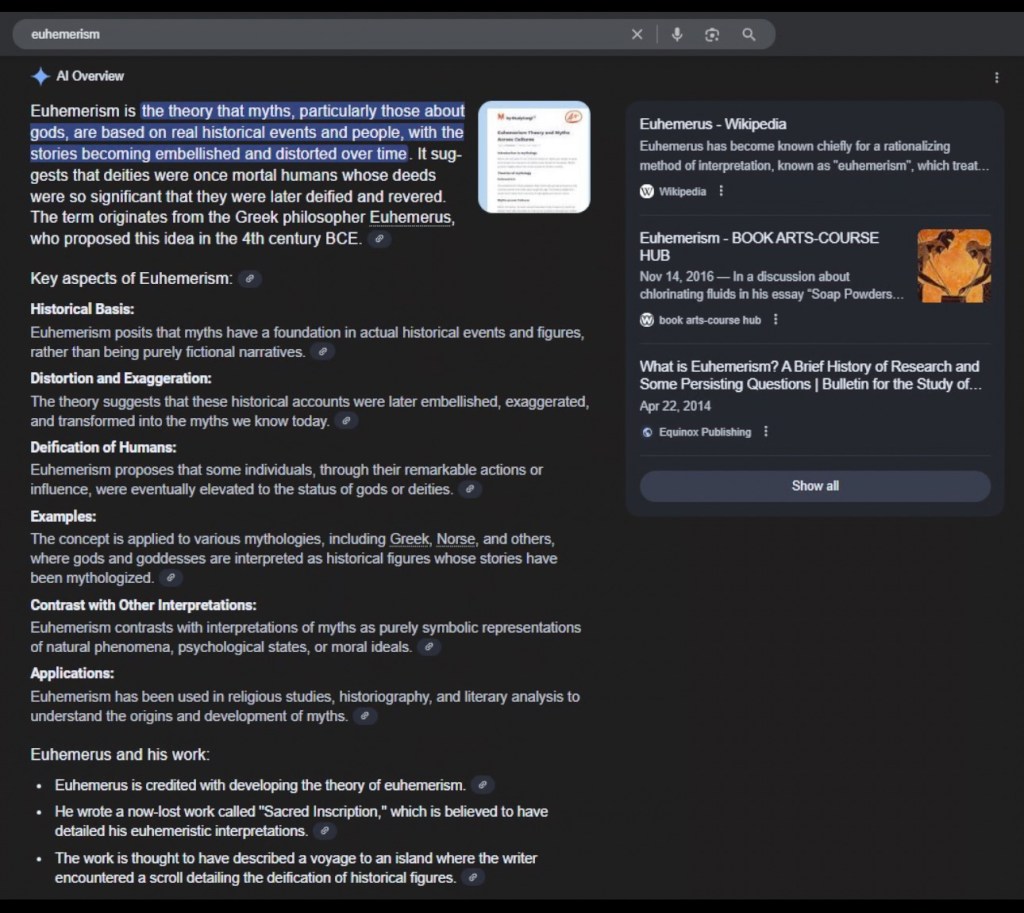Click the underlined Norse link

coord(455,539)
